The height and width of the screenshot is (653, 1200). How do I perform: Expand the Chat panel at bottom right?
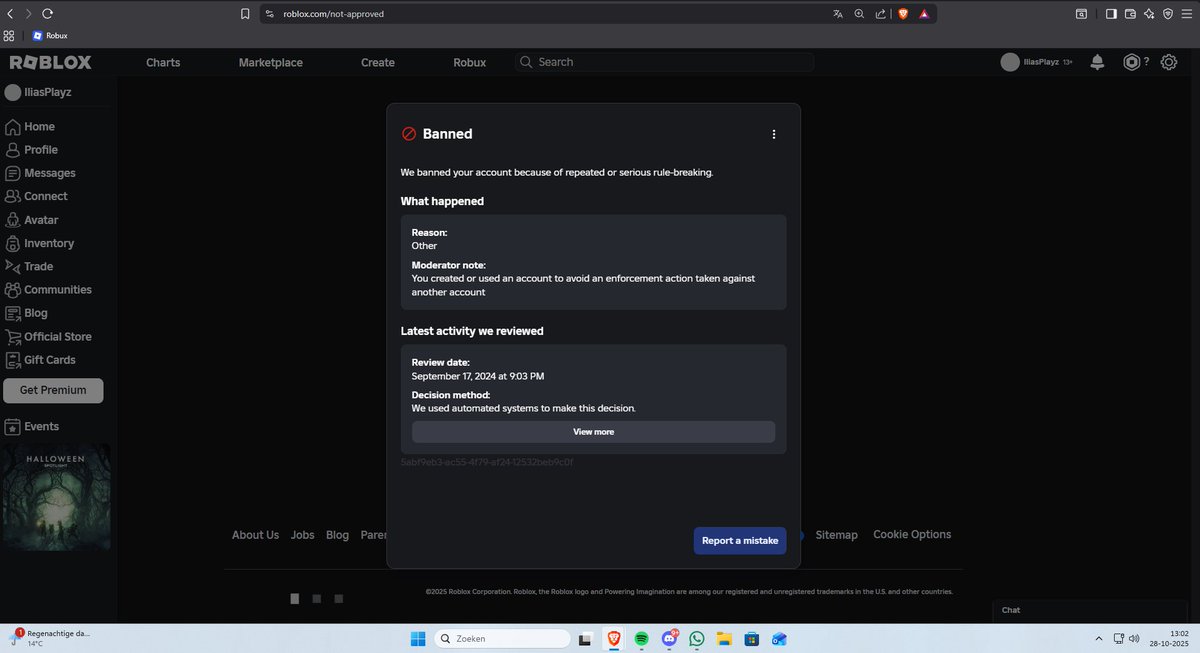coord(1090,610)
